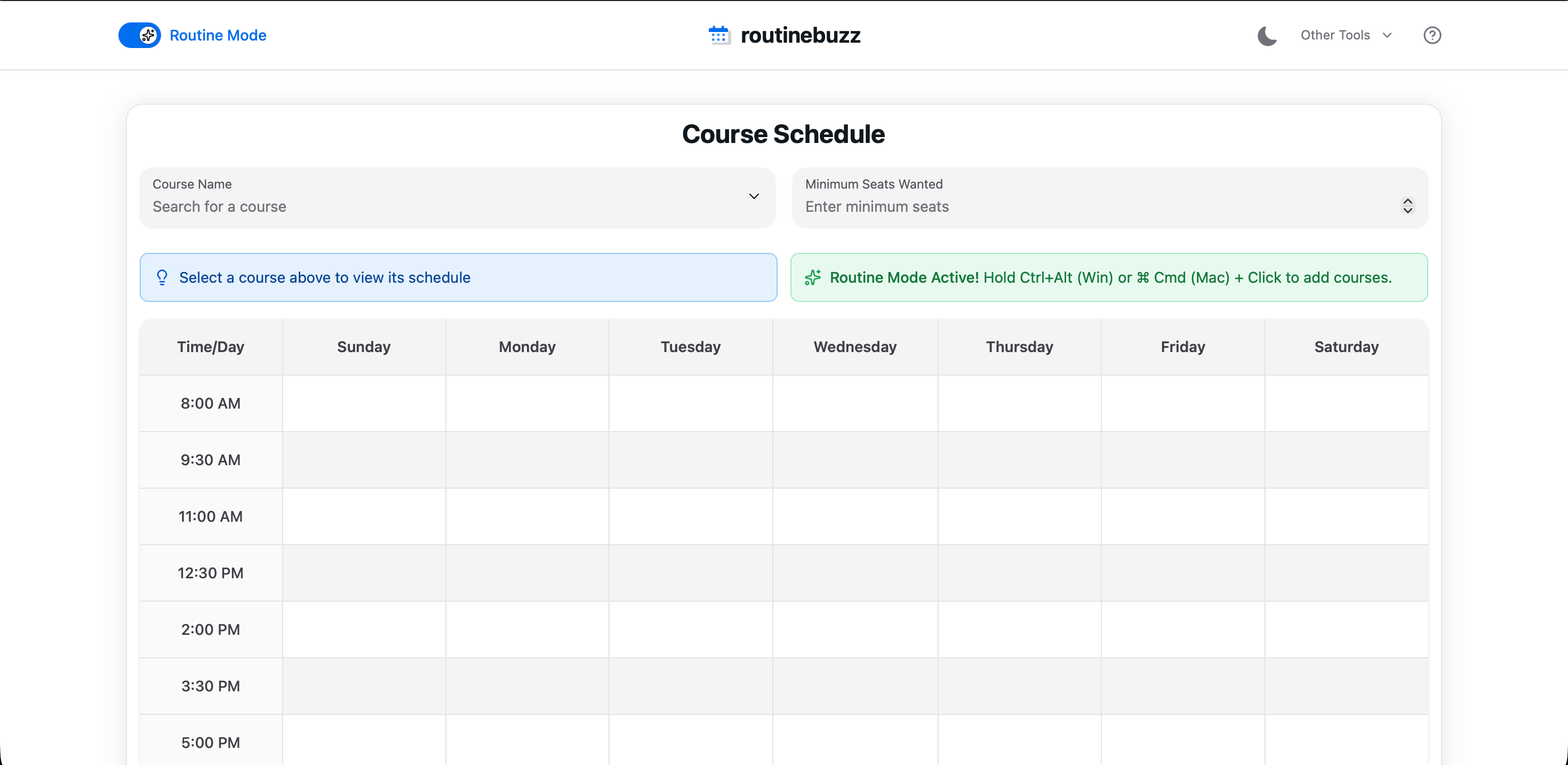
Task: Click the Routine Mode label text
Action: pos(218,35)
